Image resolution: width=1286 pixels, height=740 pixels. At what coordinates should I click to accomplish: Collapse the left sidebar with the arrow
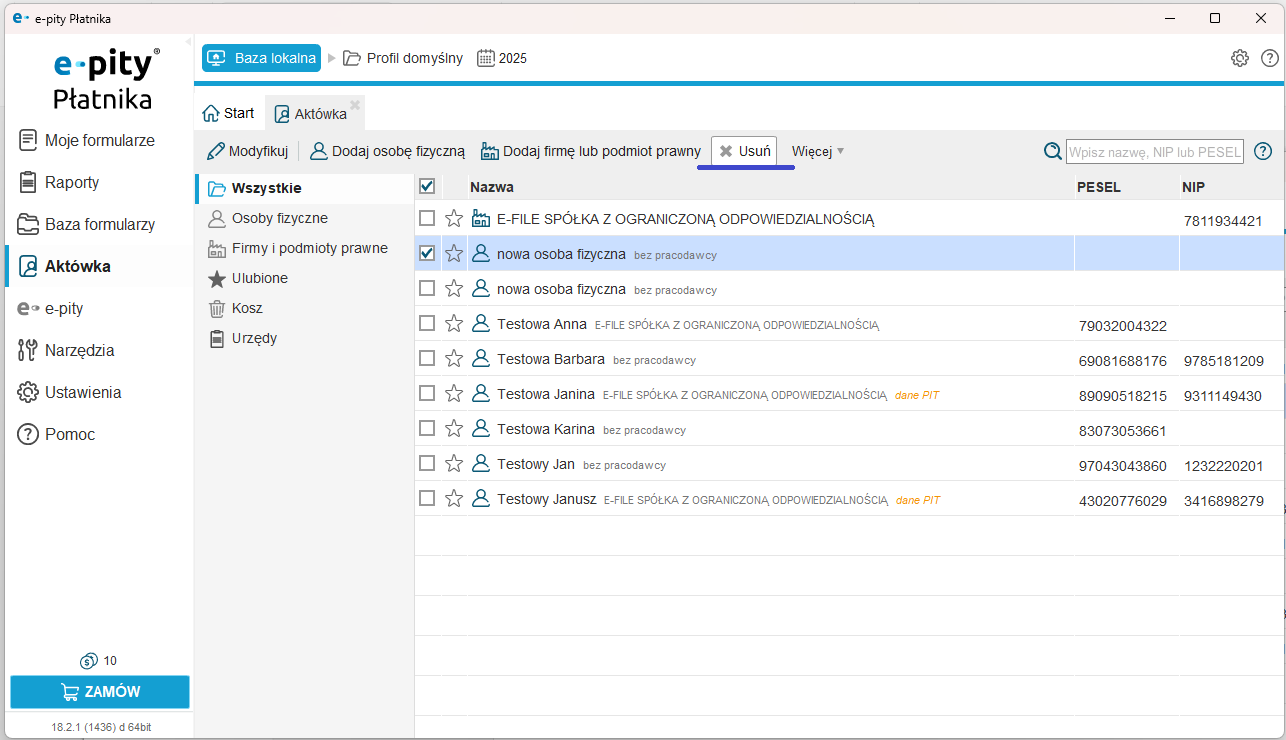coord(189,43)
